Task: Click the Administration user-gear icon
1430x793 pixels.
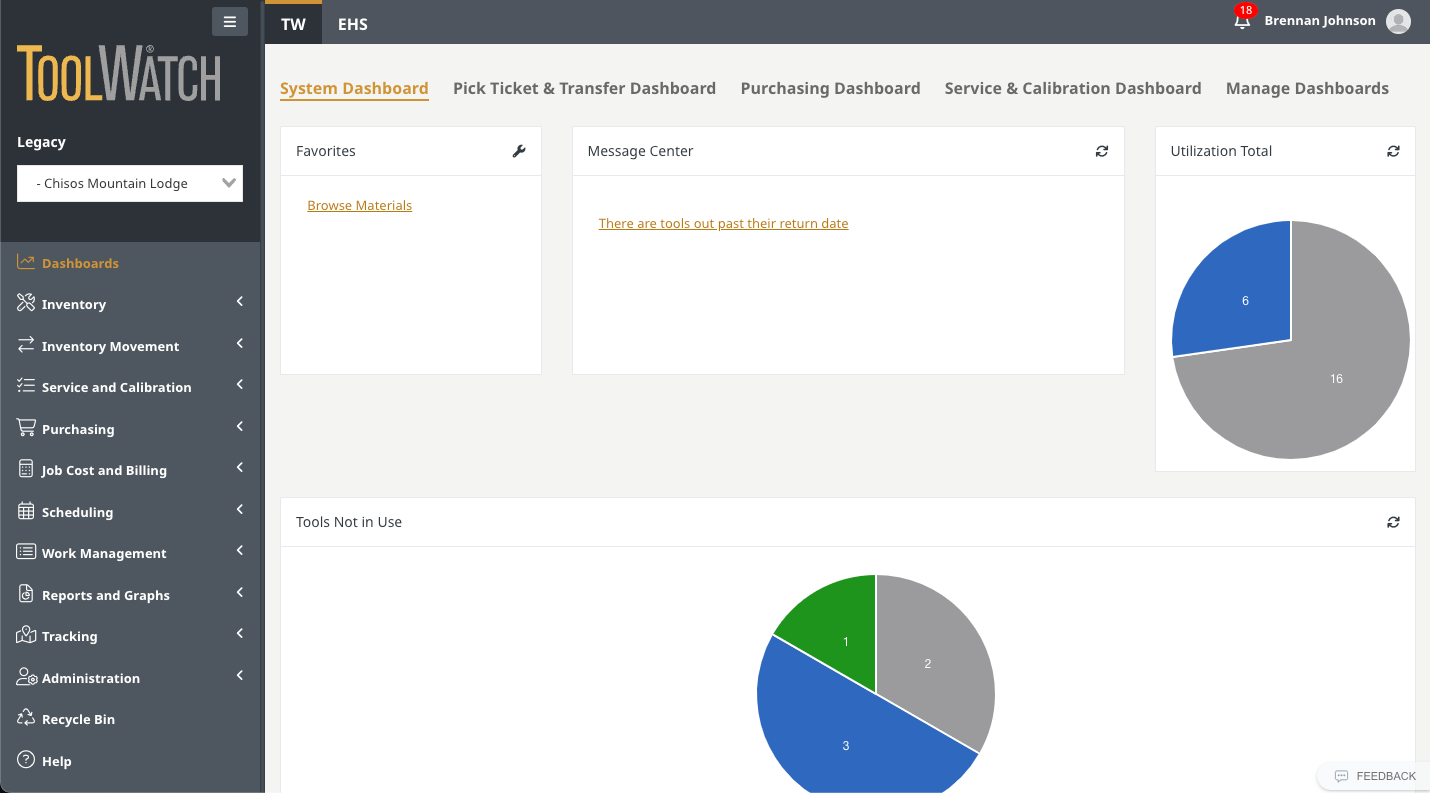Action: 26,677
